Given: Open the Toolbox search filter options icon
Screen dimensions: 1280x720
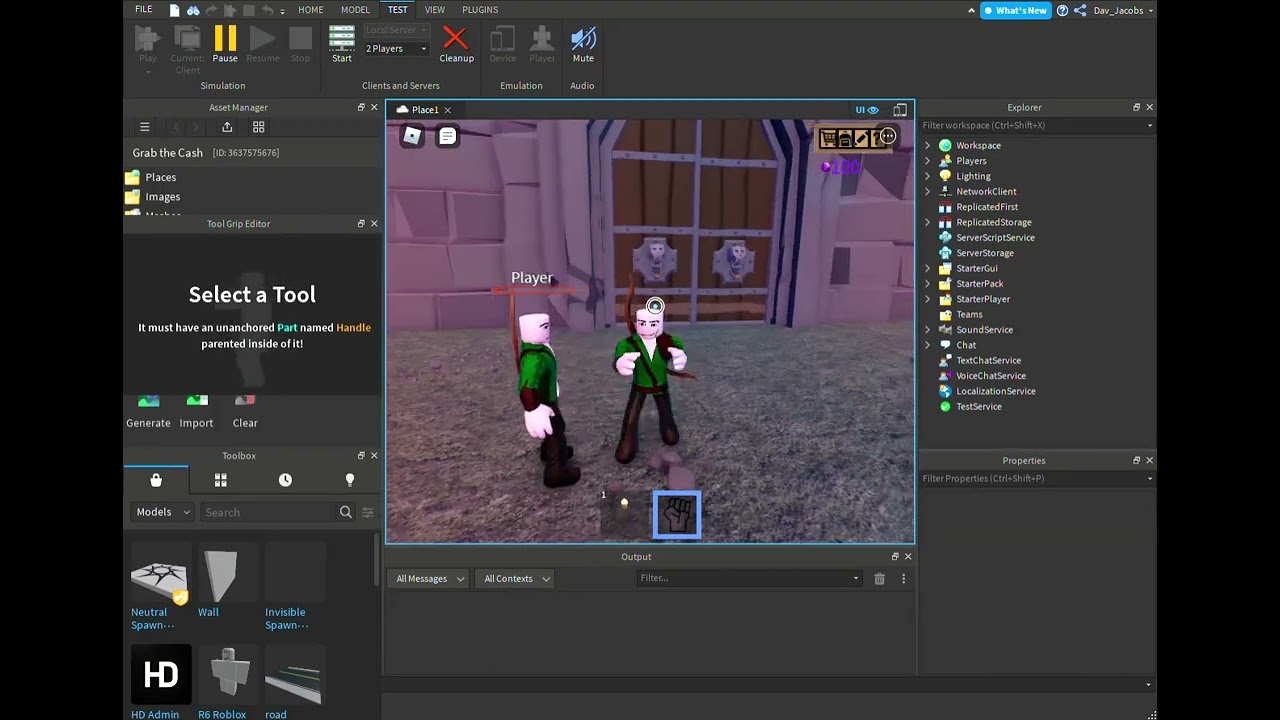Looking at the screenshot, I should coord(368,512).
